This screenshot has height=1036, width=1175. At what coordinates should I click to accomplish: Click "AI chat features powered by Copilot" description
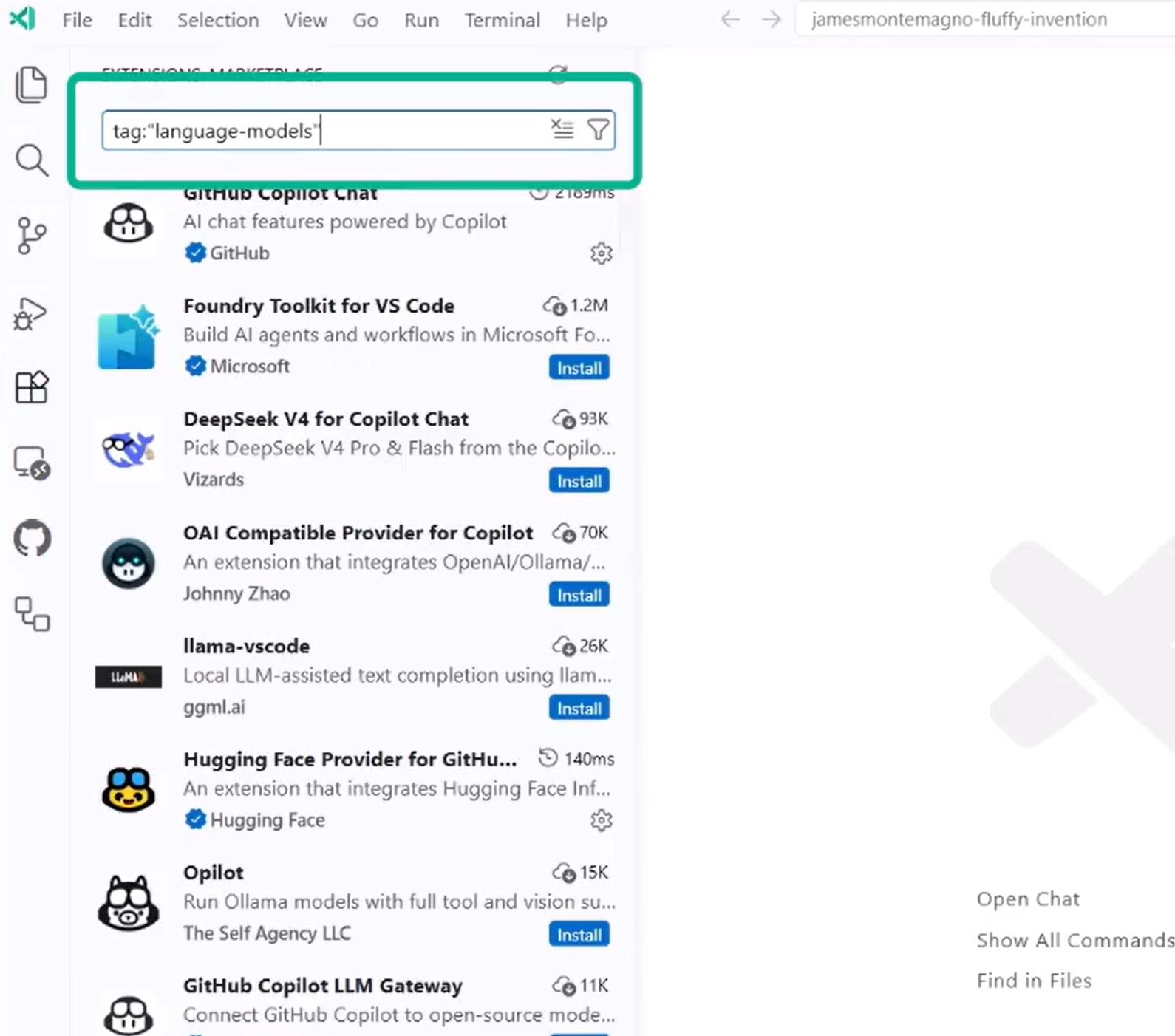pos(344,222)
